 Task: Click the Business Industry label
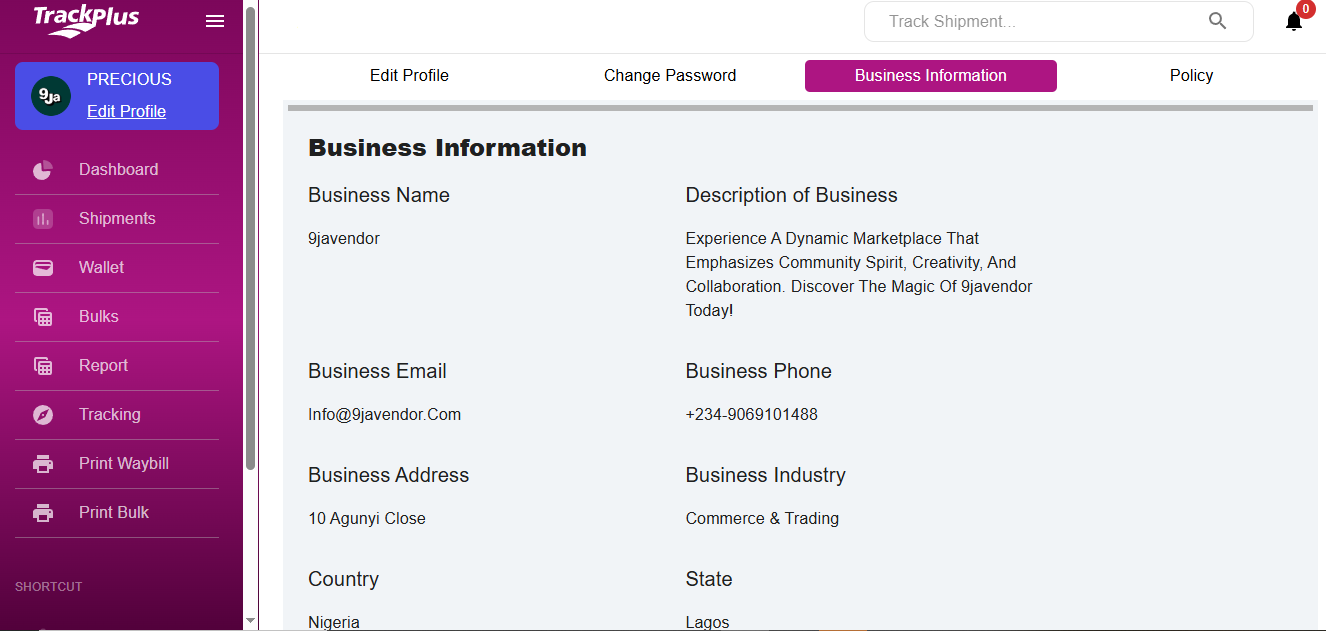pyautogui.click(x=765, y=475)
